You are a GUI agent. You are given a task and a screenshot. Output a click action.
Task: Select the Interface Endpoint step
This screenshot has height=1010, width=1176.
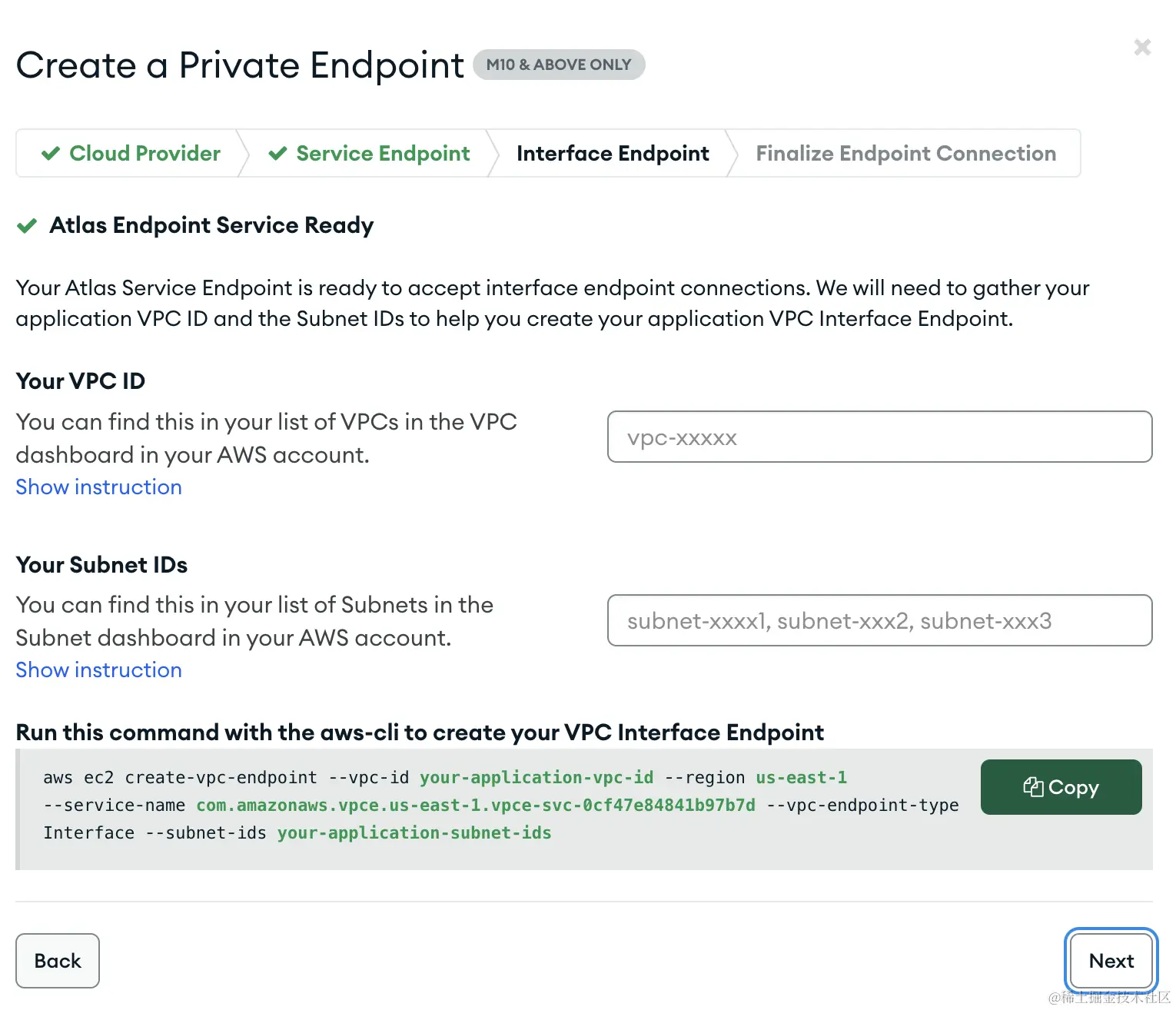point(613,154)
